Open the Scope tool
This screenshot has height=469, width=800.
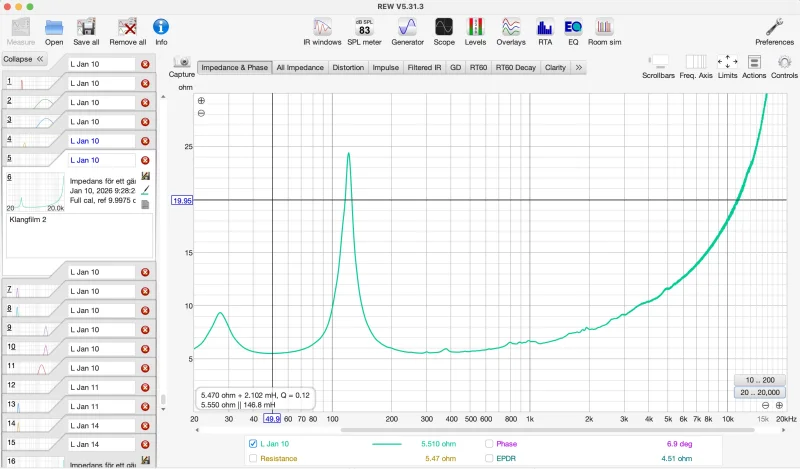[x=443, y=30]
